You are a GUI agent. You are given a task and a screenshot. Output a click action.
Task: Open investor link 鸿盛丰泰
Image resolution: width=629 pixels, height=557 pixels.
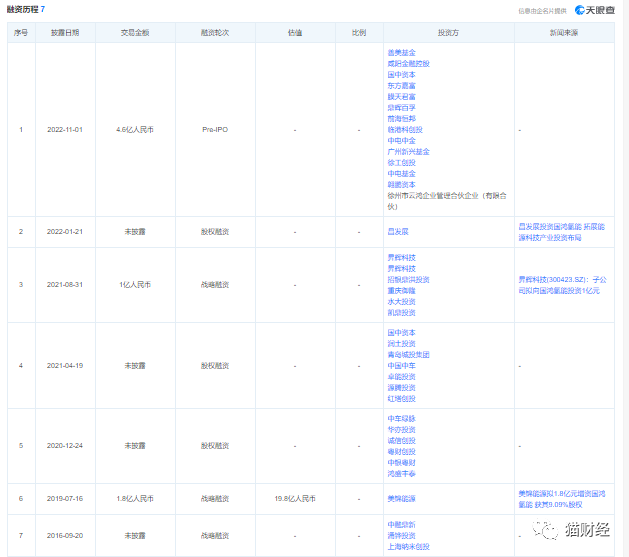401,474
